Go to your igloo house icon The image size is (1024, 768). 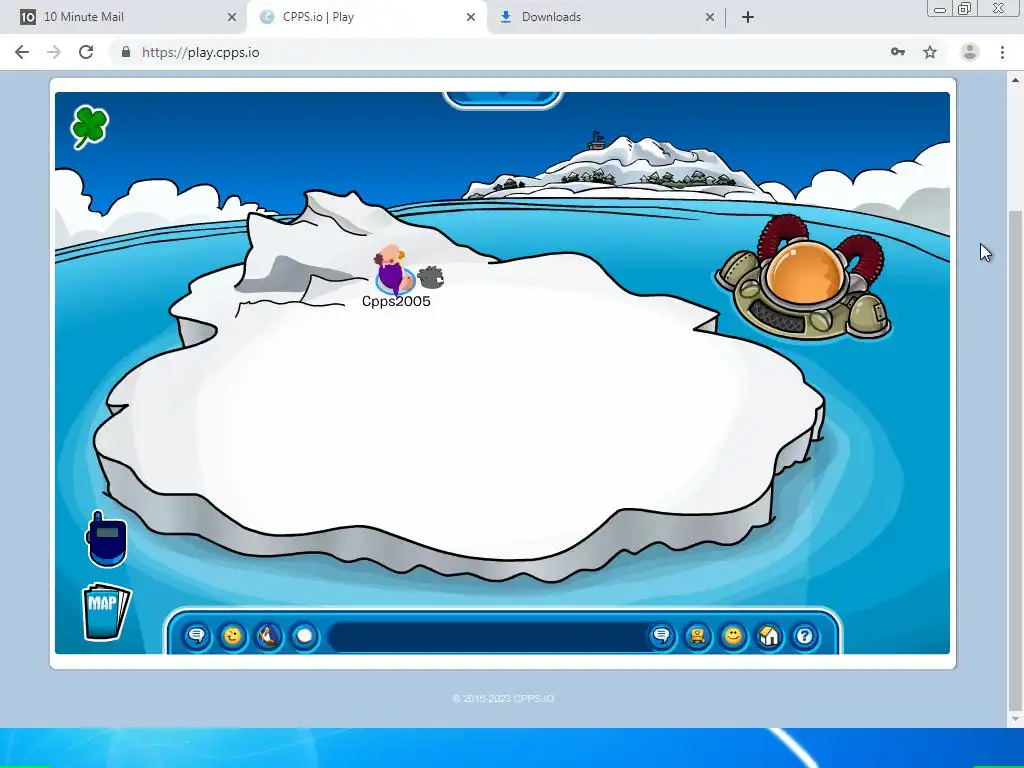tap(769, 635)
